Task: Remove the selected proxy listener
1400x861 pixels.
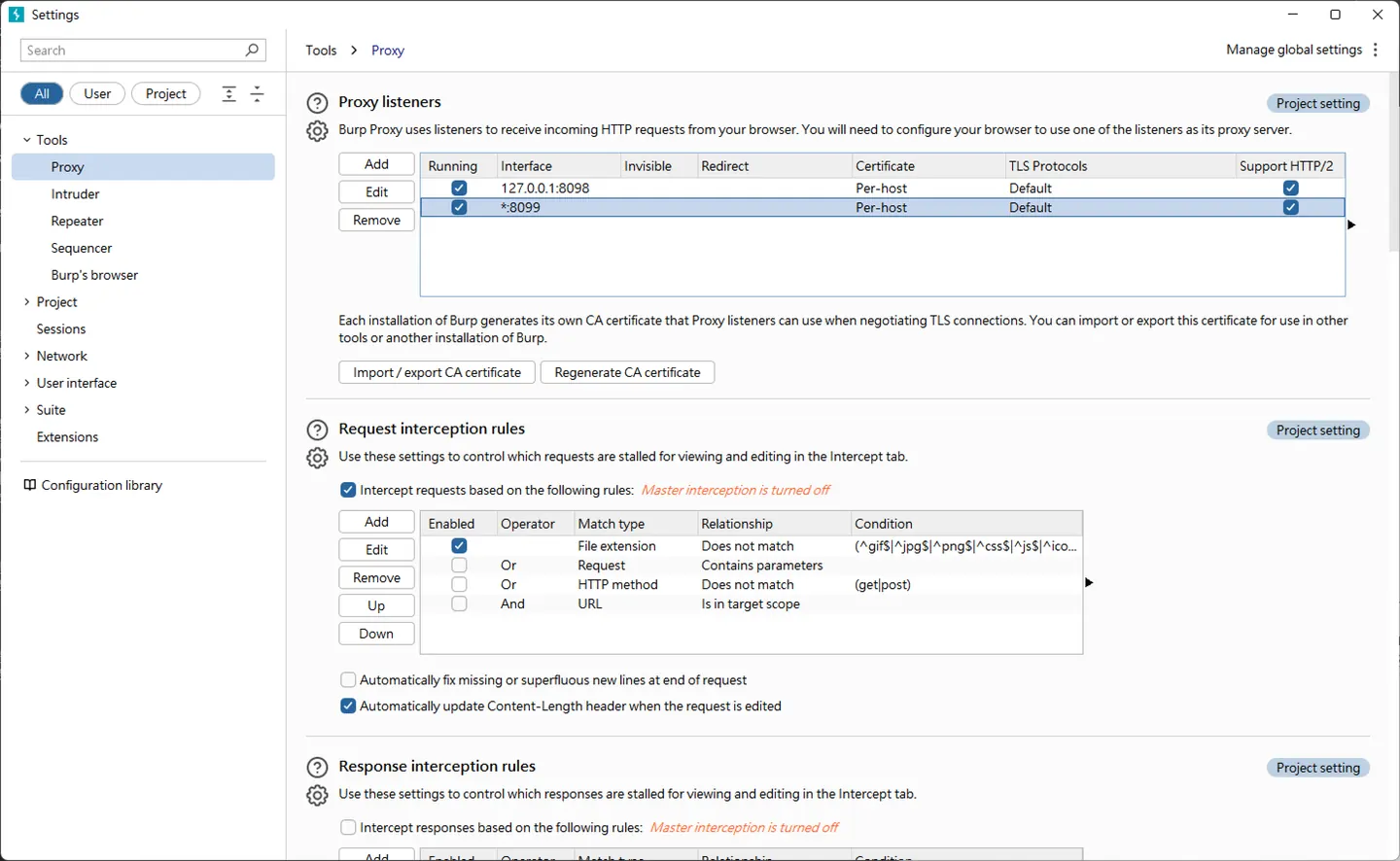Action: click(377, 221)
